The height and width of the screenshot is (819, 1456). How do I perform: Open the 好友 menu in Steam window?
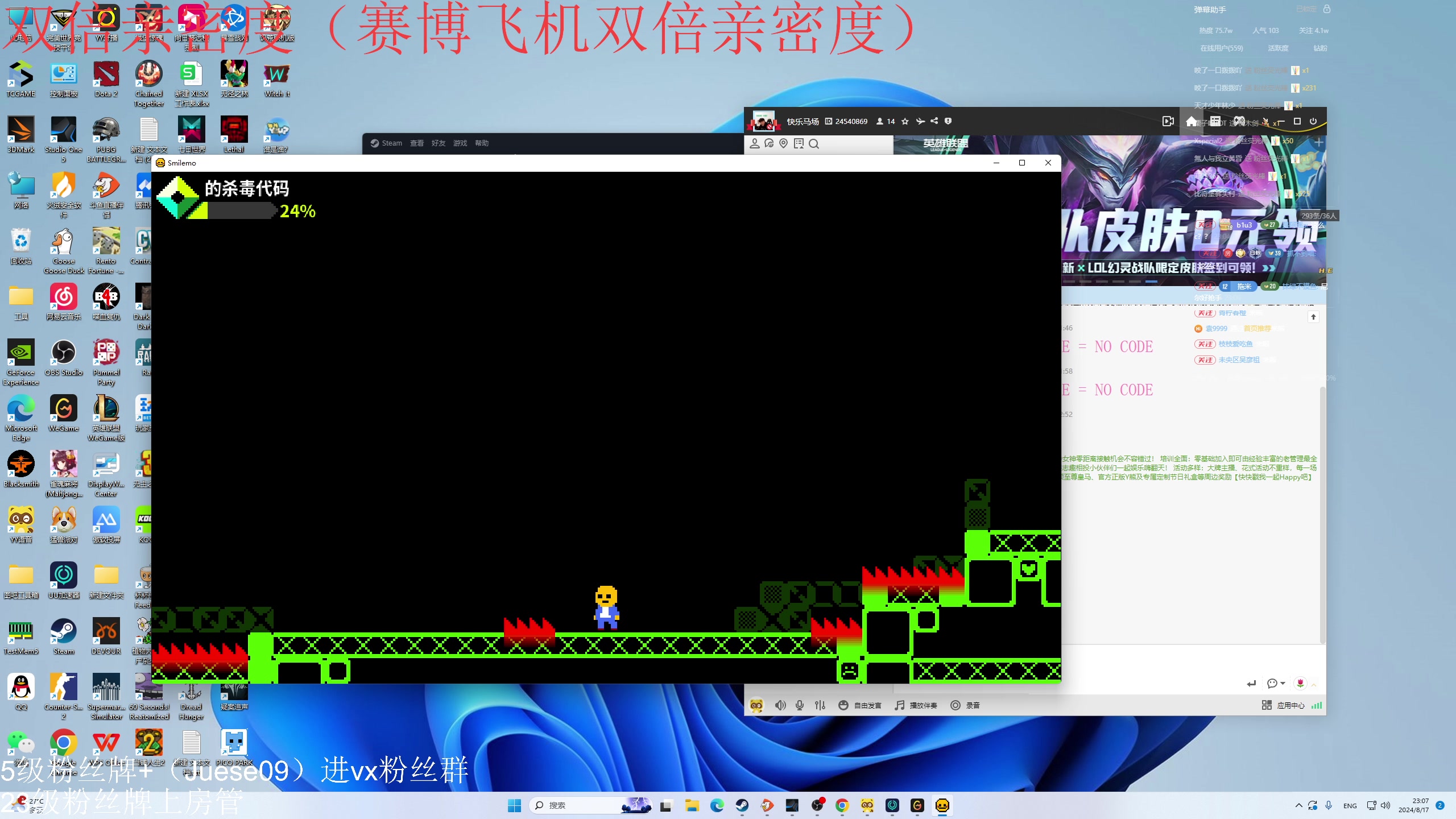coord(439,143)
